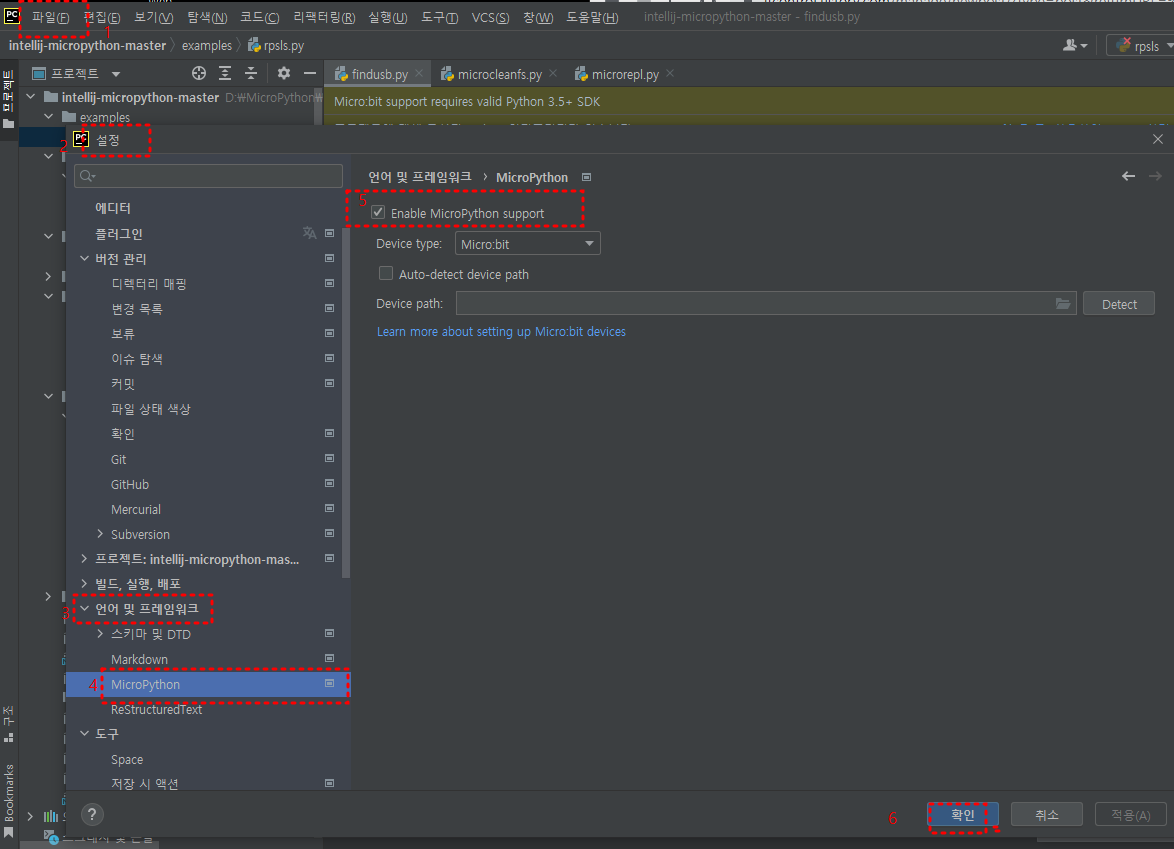Screen dimensions: 1174x849
Task: Open the Device type Micro:bit dropdown
Action: pyautogui.click(x=528, y=243)
